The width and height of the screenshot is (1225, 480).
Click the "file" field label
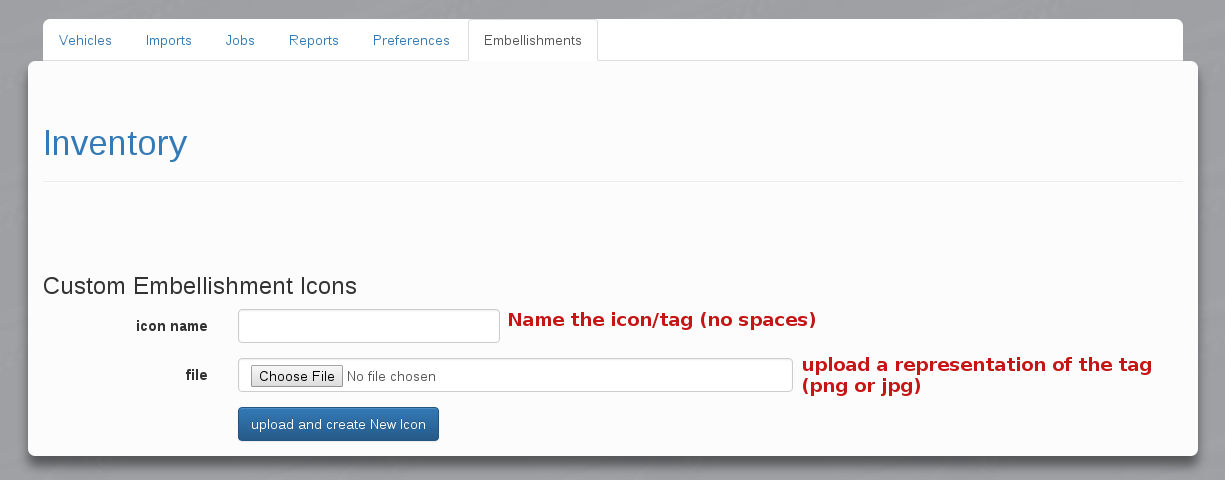pyautogui.click(x=196, y=375)
